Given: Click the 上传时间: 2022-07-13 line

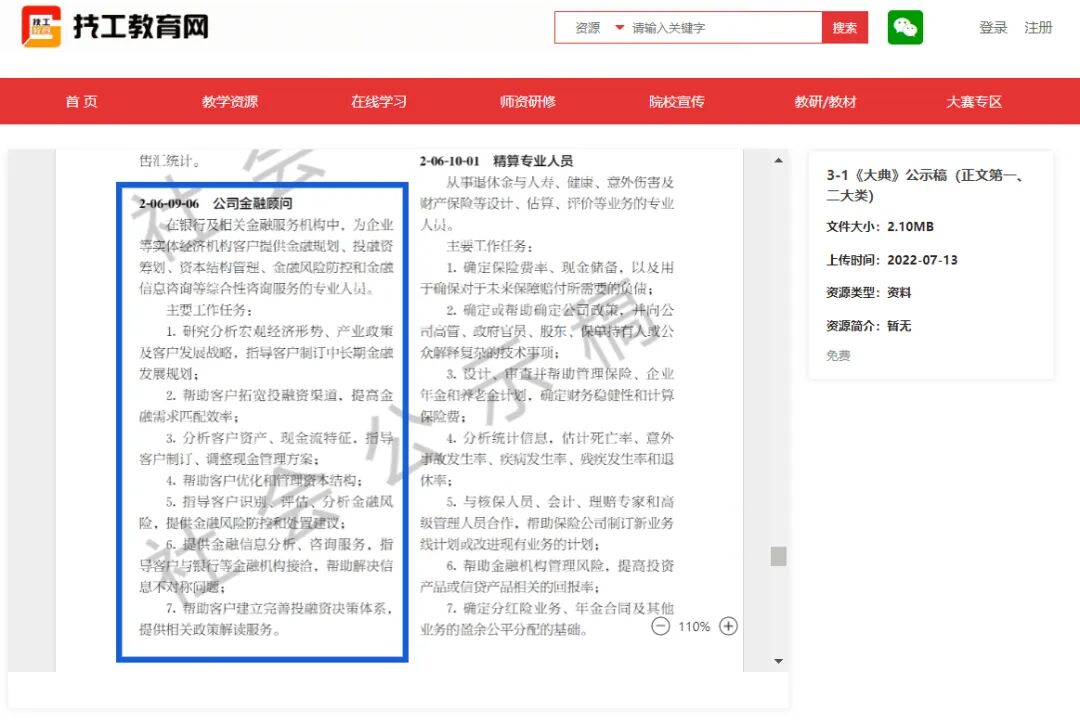Looking at the screenshot, I should point(892,260).
